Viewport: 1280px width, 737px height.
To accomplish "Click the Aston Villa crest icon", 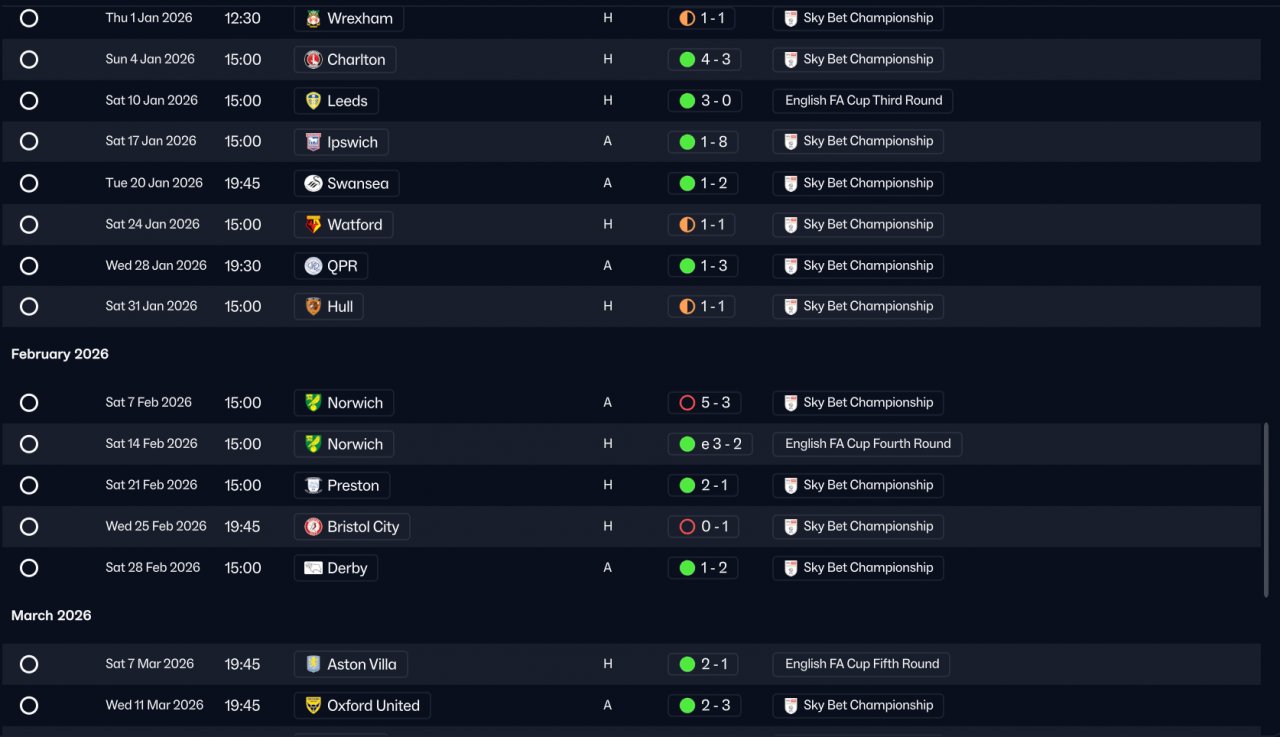I will (313, 664).
